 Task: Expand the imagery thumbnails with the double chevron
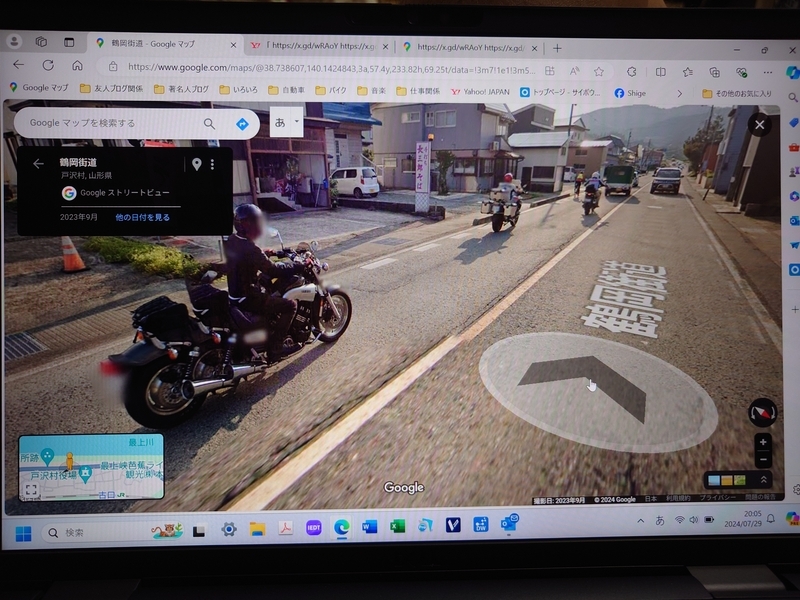[763, 480]
